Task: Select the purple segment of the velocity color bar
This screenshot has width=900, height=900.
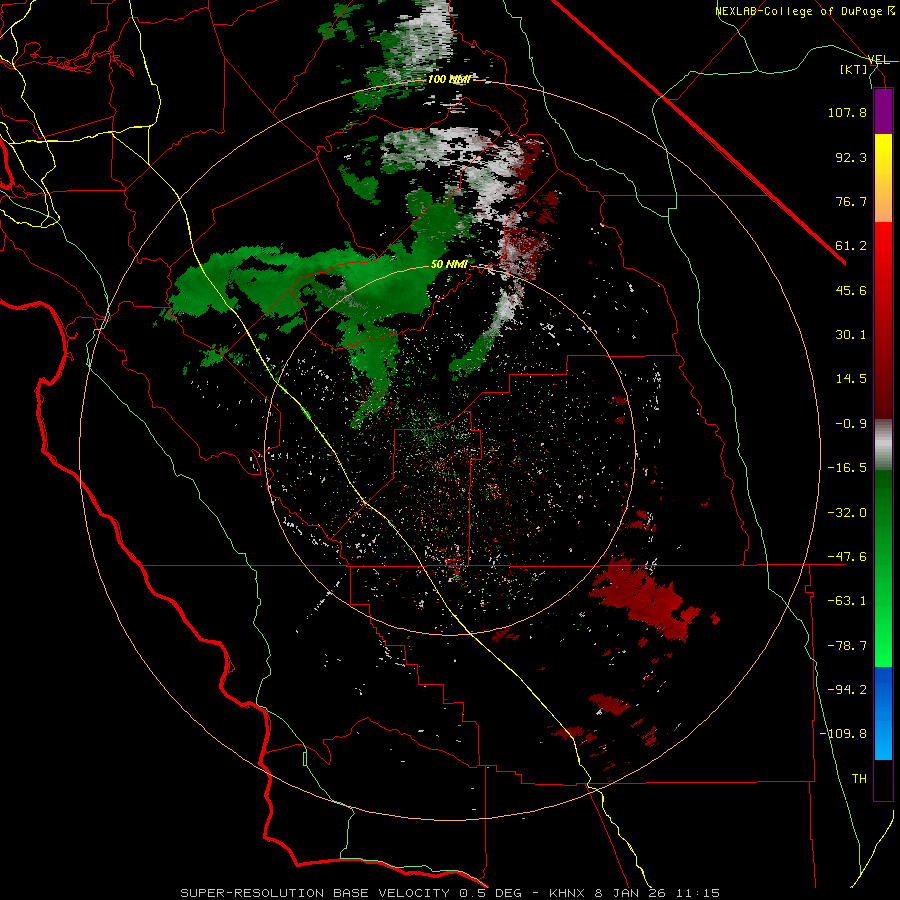Action: 883,111
